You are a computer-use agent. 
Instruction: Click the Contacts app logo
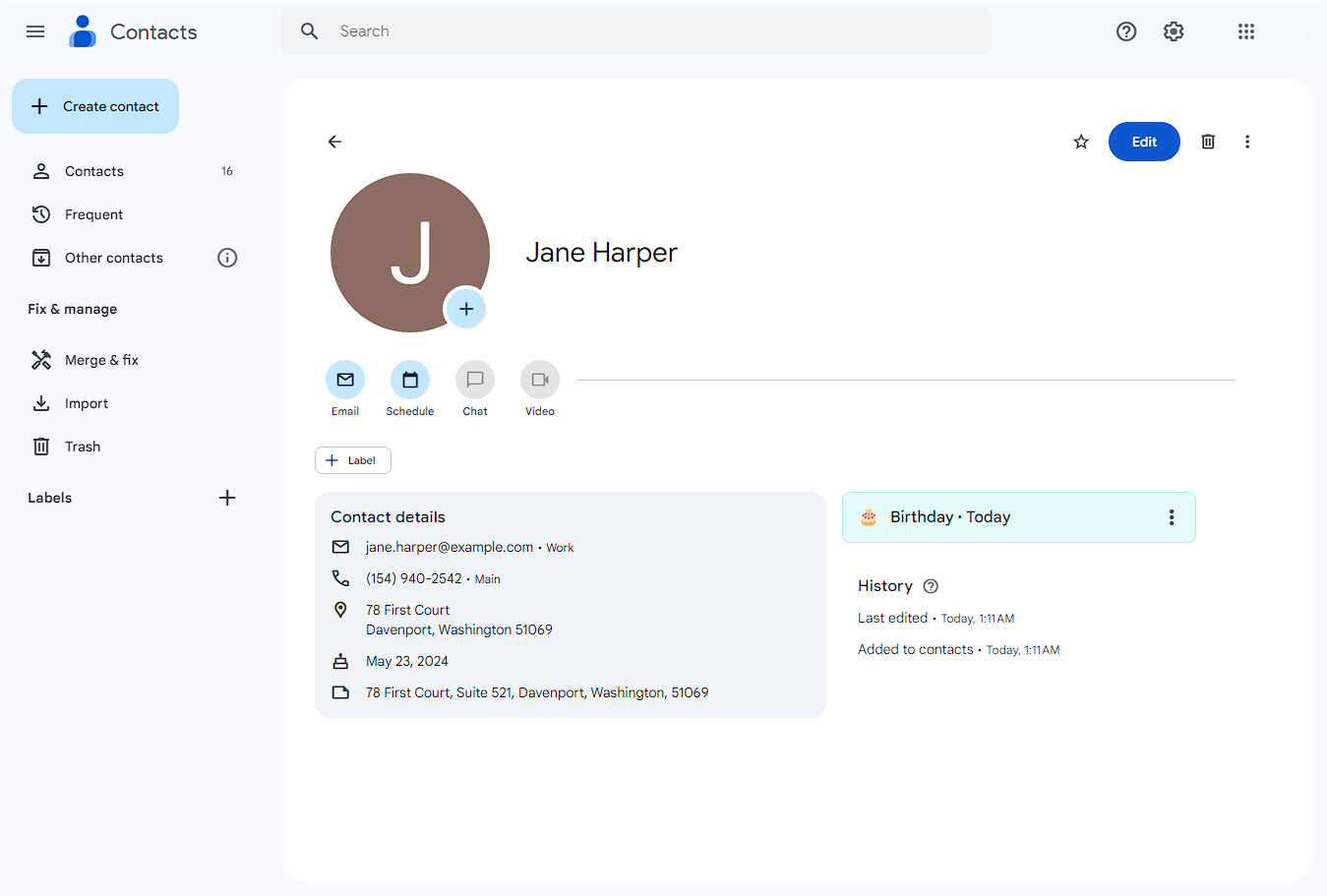coord(83,31)
